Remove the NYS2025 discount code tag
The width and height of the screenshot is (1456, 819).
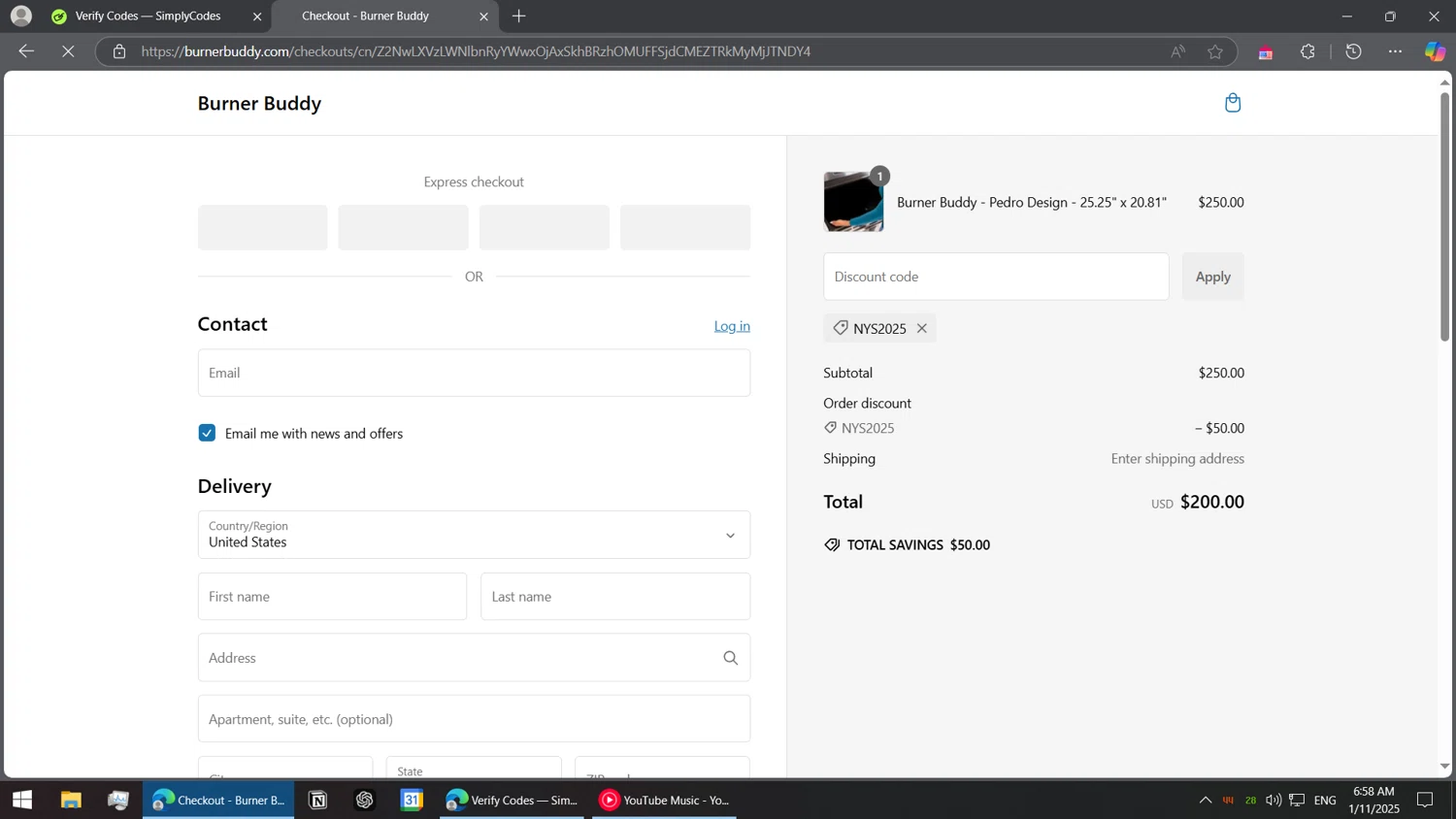pyautogui.click(x=922, y=328)
